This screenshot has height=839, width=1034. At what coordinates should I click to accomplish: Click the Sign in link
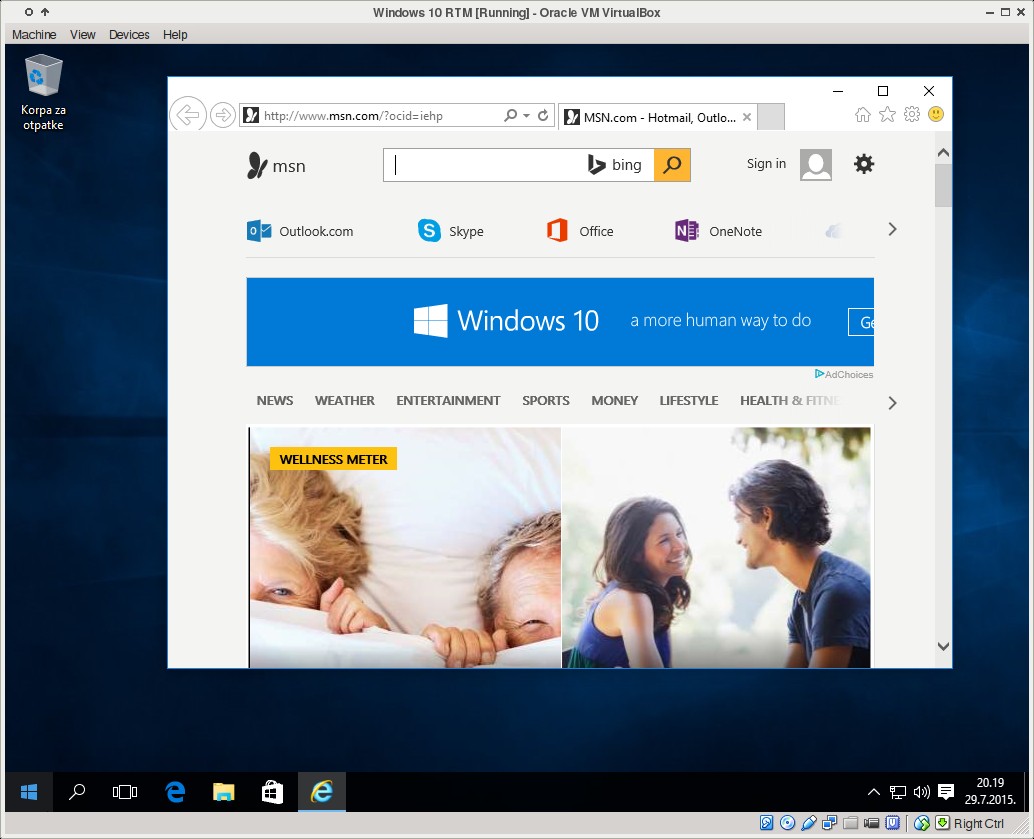[x=766, y=164]
